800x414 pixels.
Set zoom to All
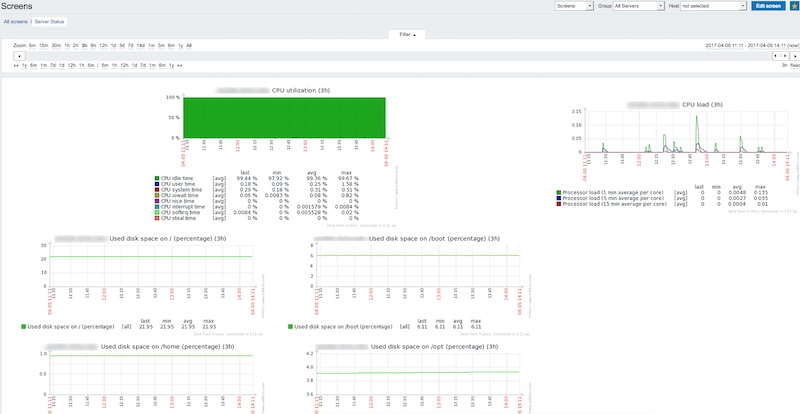click(x=189, y=45)
